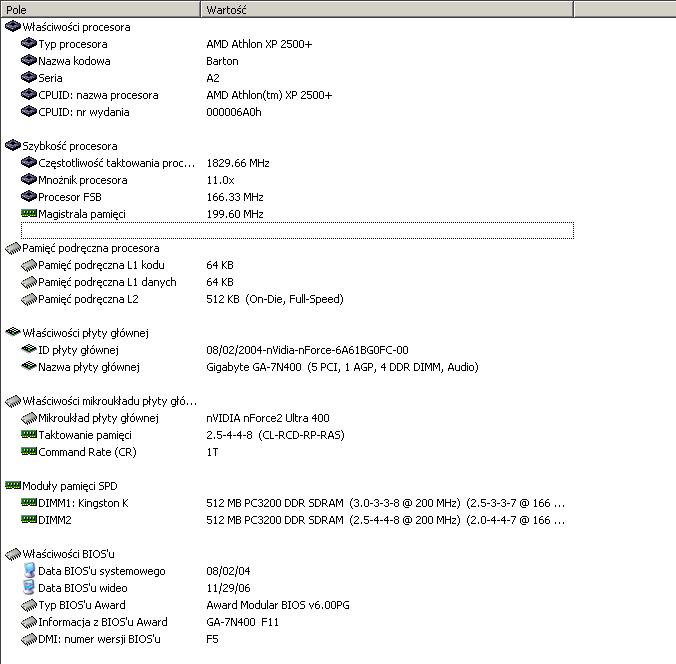Select the 11/29/06 video BIOS date
Screen dimensions: 676x664
pos(228,588)
